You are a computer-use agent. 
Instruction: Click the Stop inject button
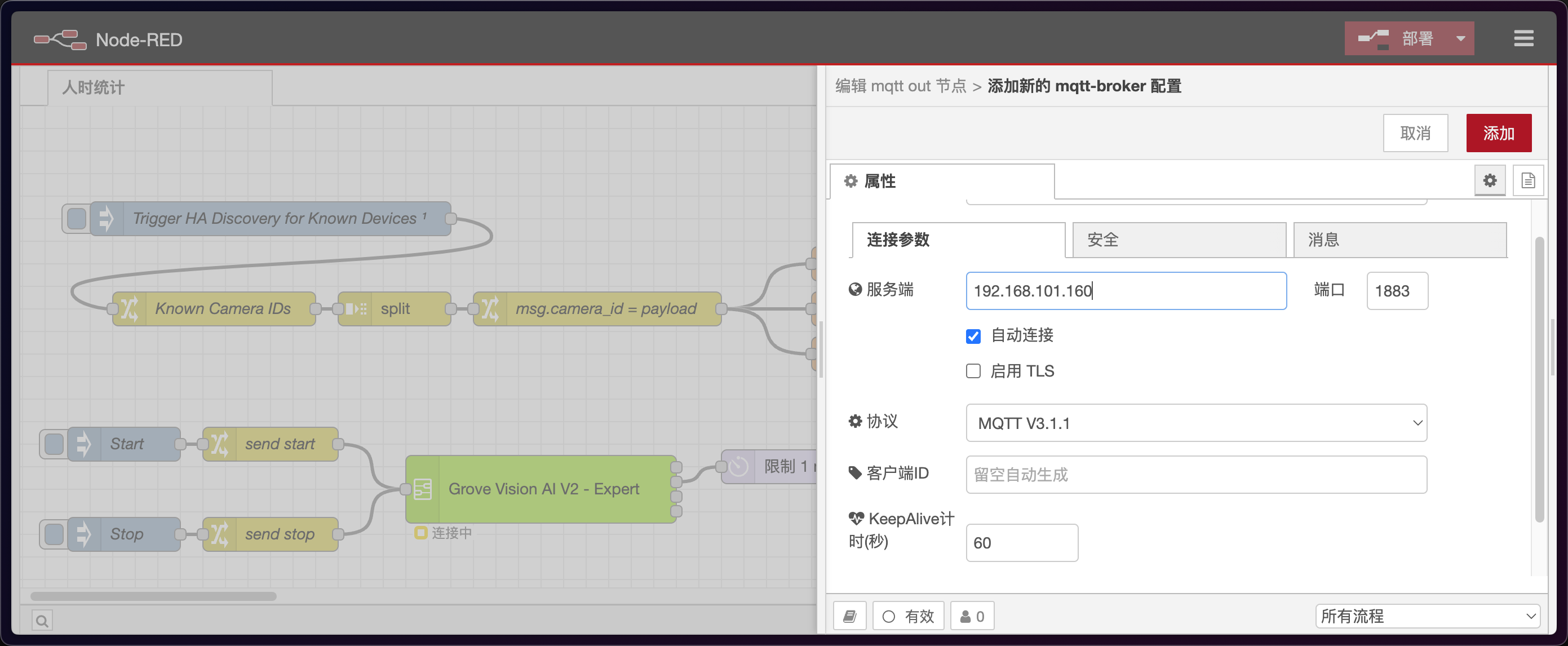tap(54, 534)
